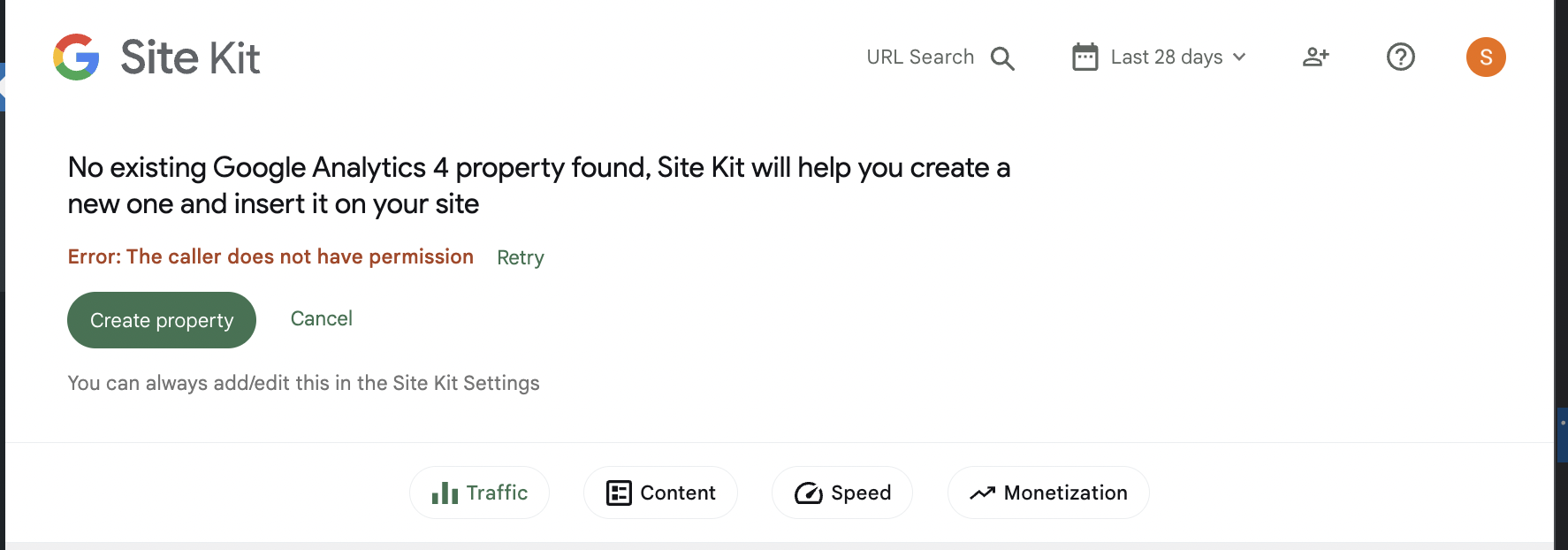Click the Traffic bar chart icon
This screenshot has width=1568, height=550.
[445, 493]
